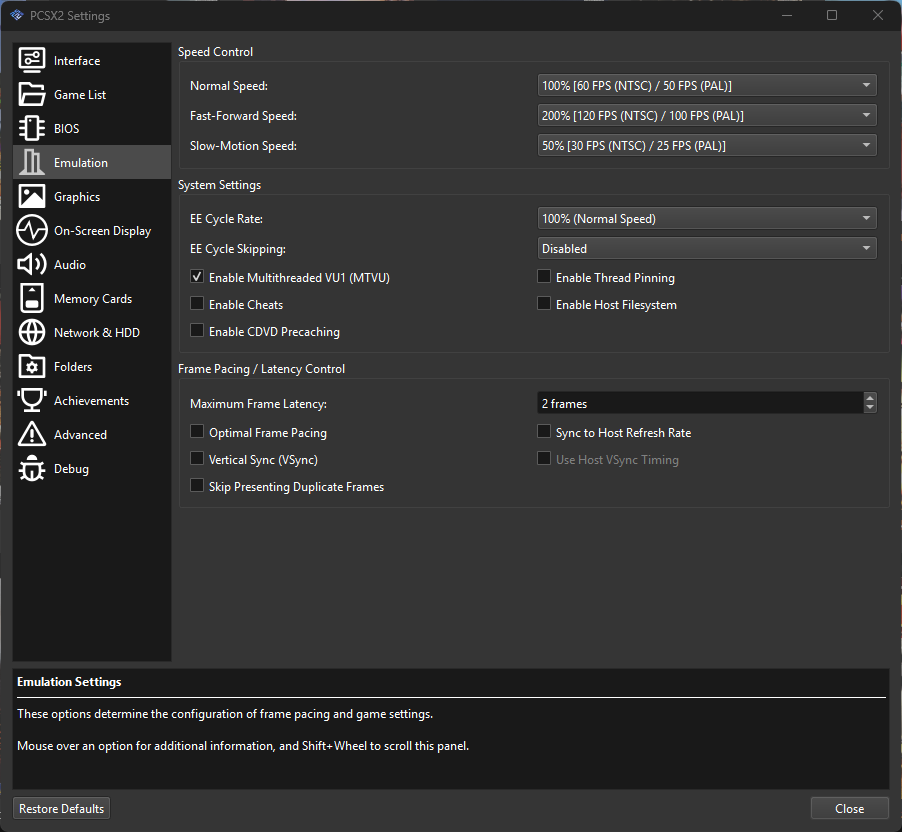902x832 pixels.
Task: Click the On-Screen Display pulse icon
Action: pyautogui.click(x=32, y=230)
